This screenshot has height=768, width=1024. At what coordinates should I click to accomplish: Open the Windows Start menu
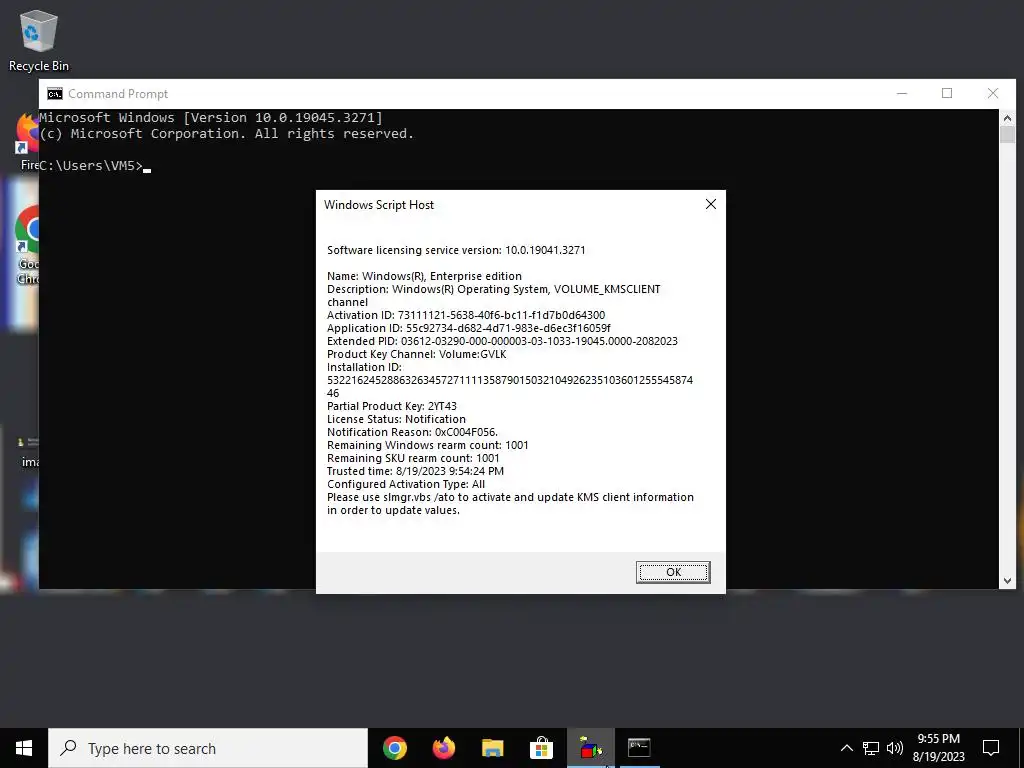[24, 748]
